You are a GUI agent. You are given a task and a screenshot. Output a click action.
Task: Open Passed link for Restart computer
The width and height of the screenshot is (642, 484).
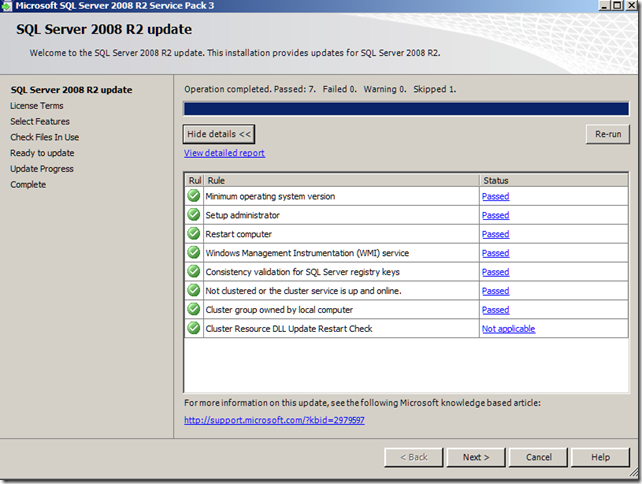click(x=495, y=234)
